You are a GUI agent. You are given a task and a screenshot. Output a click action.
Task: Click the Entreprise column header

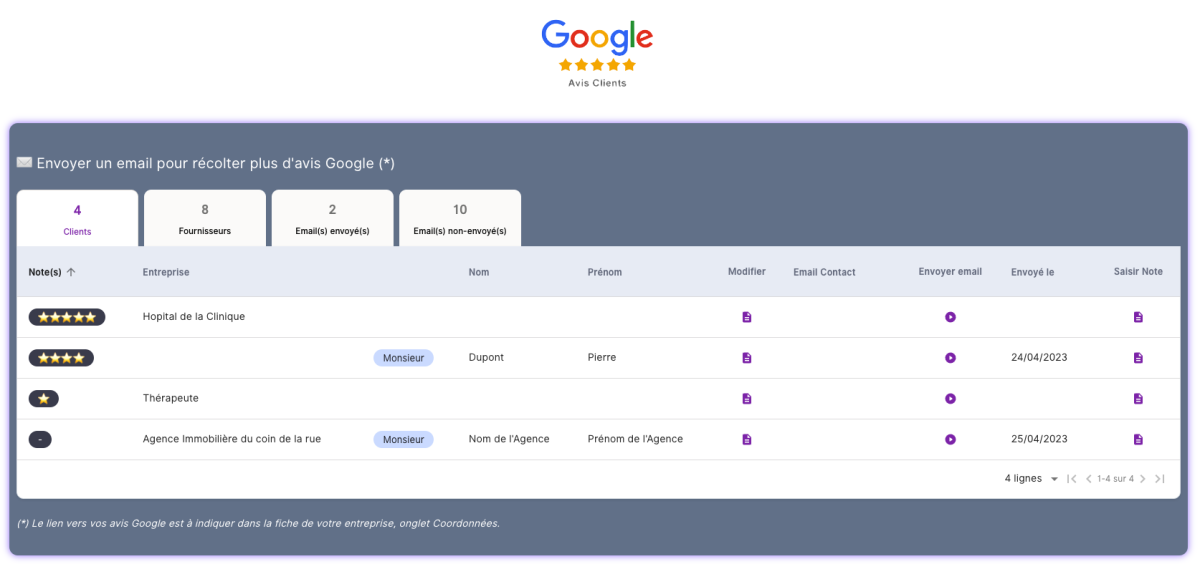[x=166, y=272]
